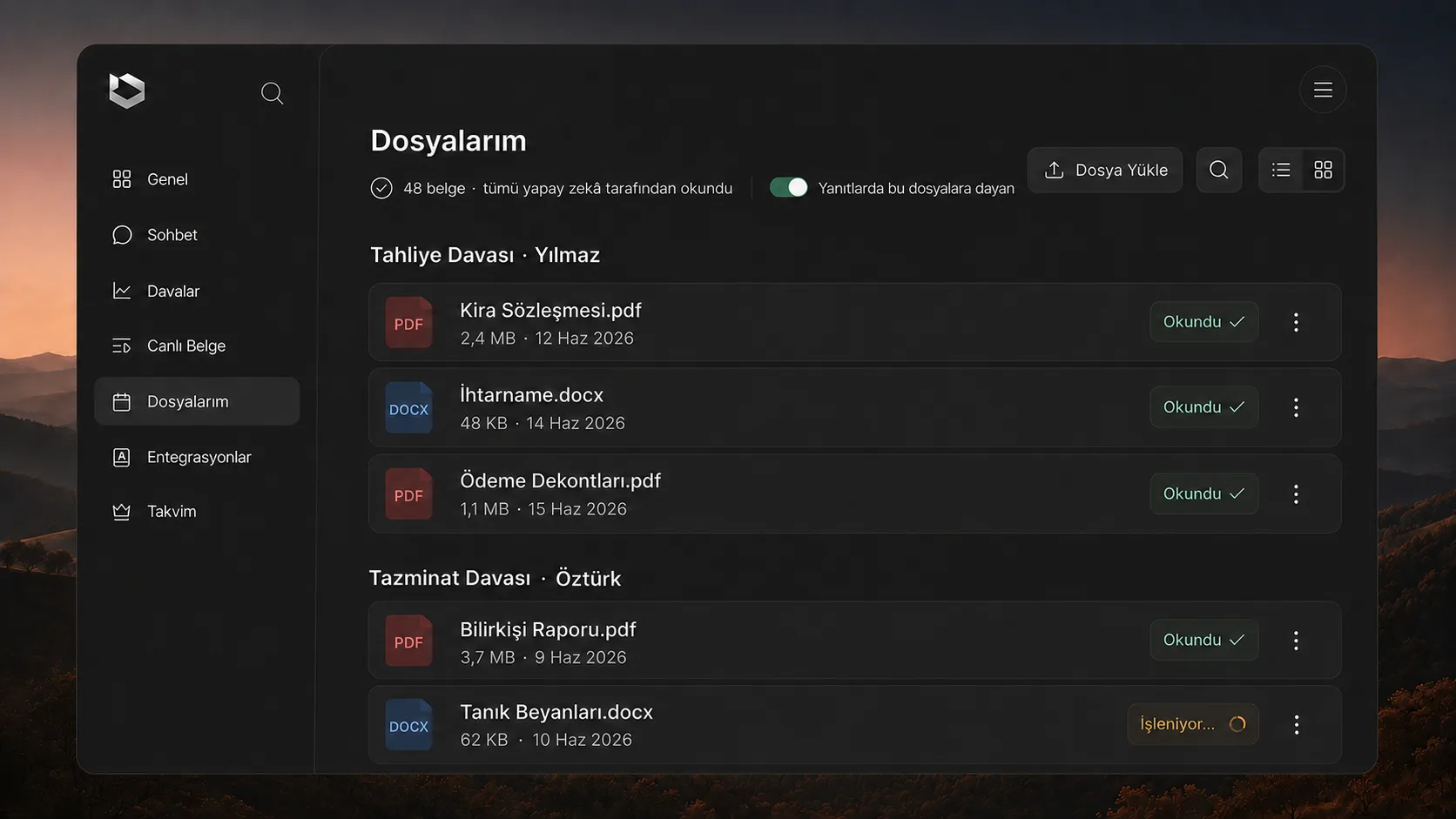Screen dimensions: 1456x819
Task: Click Okundu badge on İhtarname.docx
Action: [1204, 407]
